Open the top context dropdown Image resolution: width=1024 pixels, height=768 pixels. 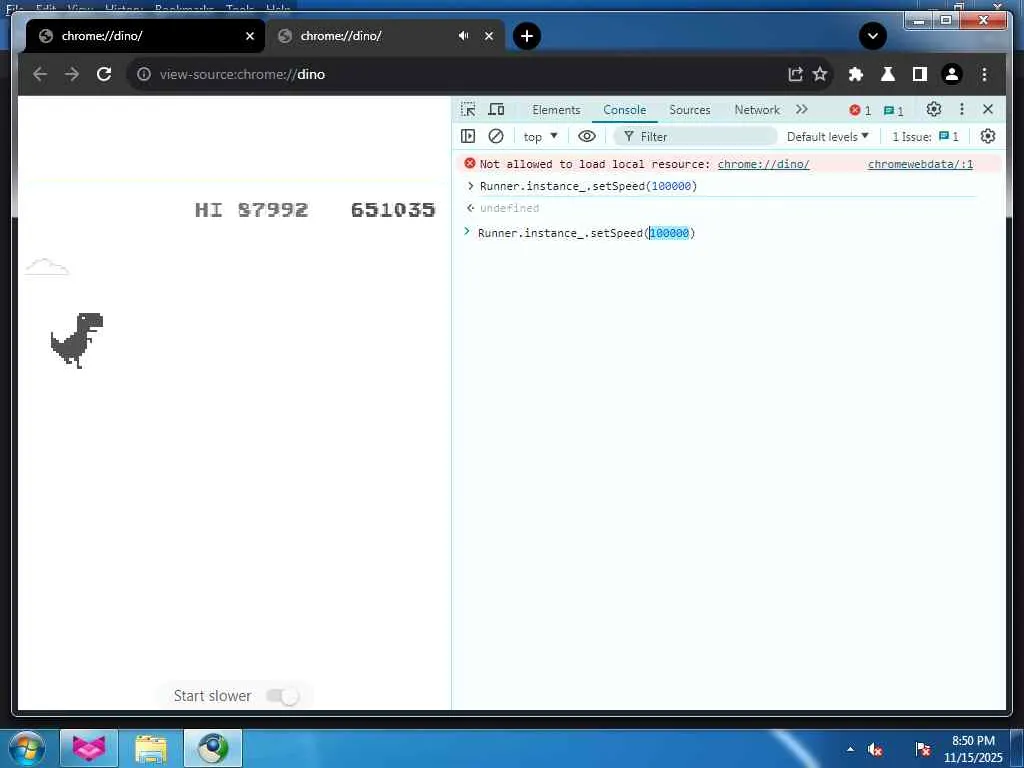click(540, 136)
